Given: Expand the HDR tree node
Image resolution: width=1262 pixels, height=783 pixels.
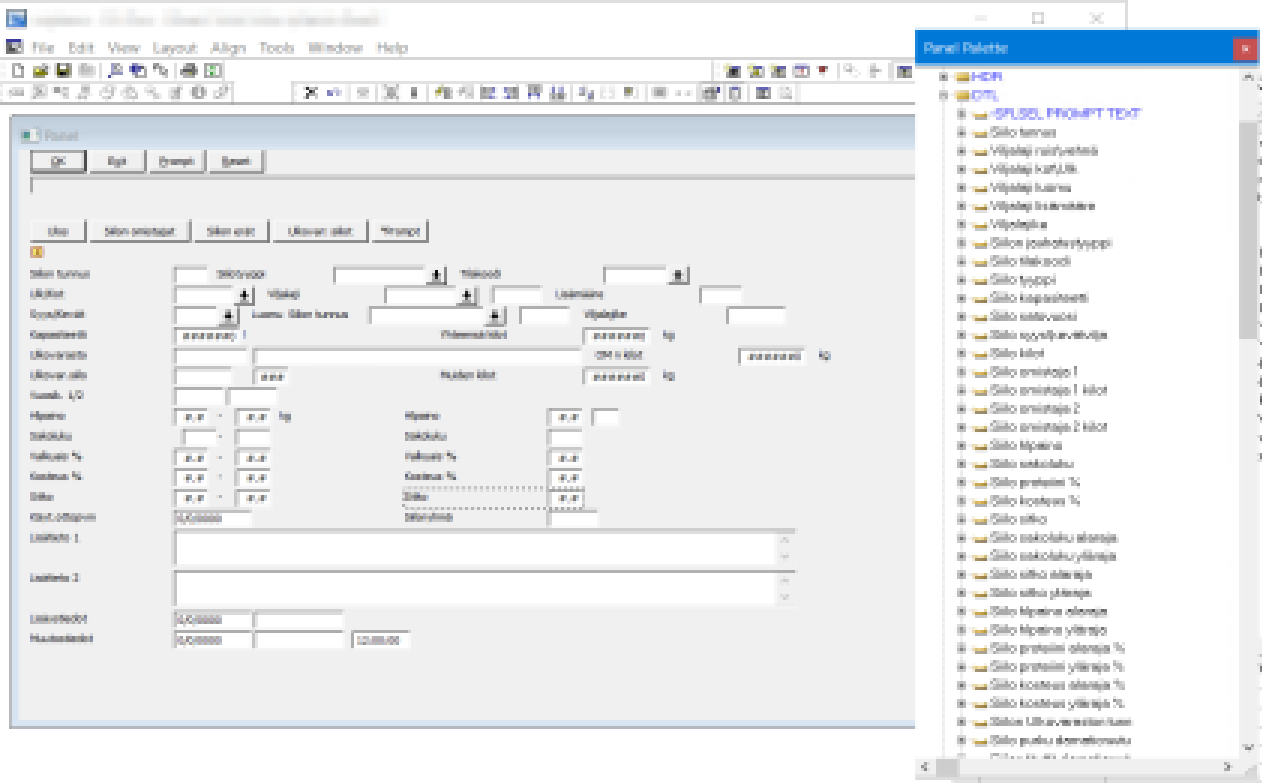Looking at the screenshot, I should (x=942, y=77).
